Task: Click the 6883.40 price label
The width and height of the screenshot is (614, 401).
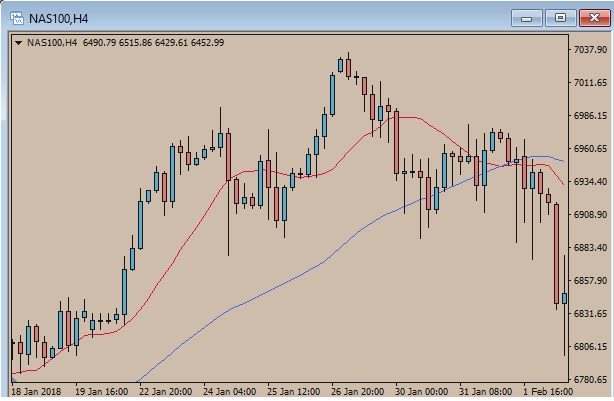Action: pyautogui.click(x=590, y=247)
